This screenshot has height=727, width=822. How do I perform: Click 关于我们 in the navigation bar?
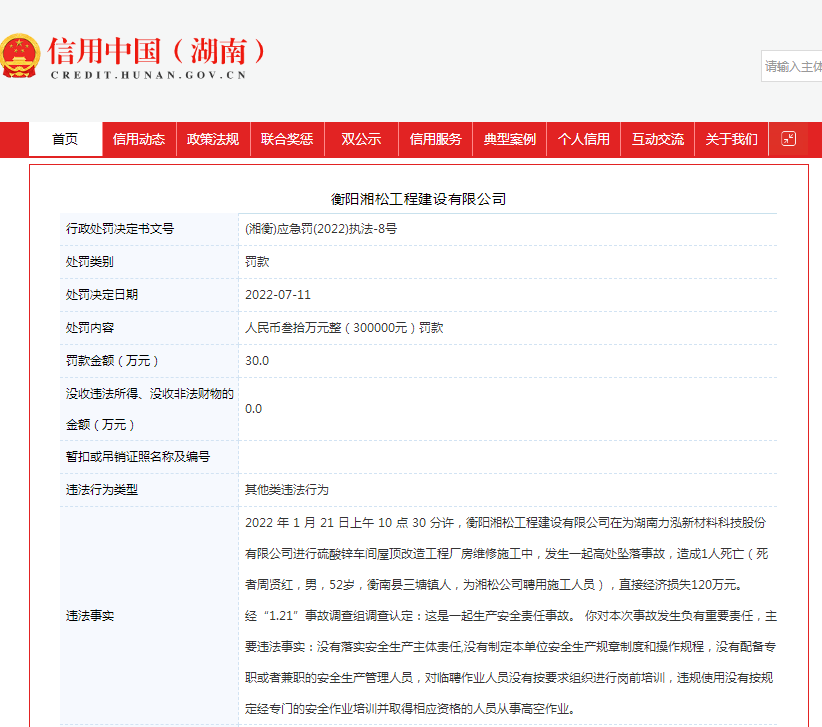pos(731,140)
